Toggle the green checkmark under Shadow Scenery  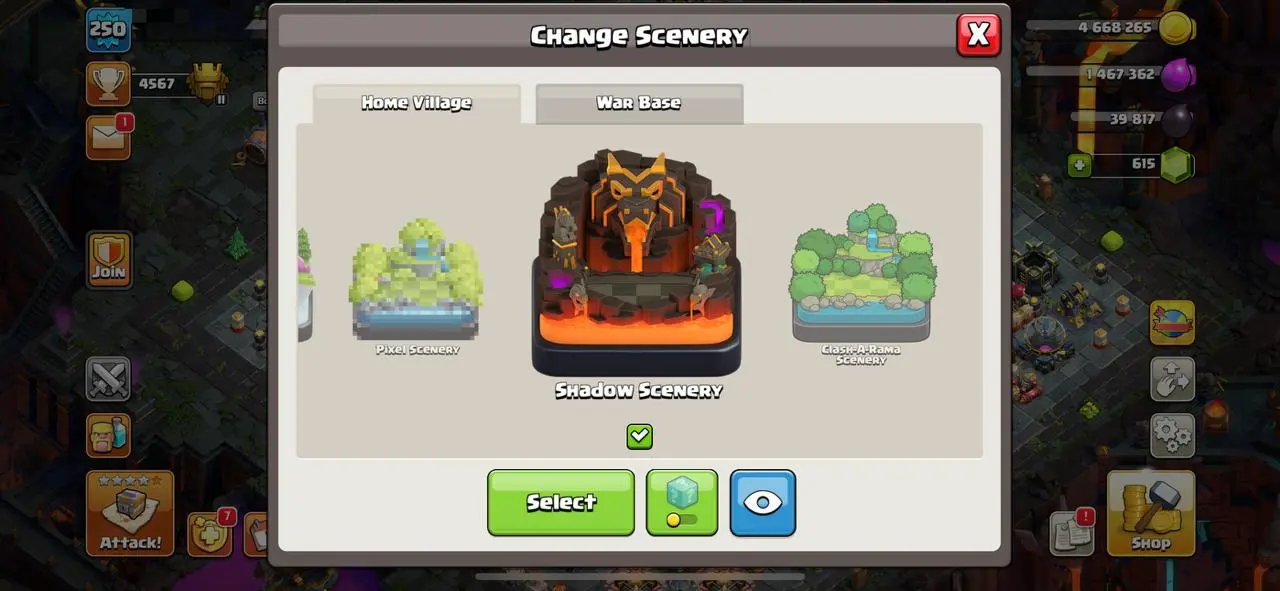point(640,436)
